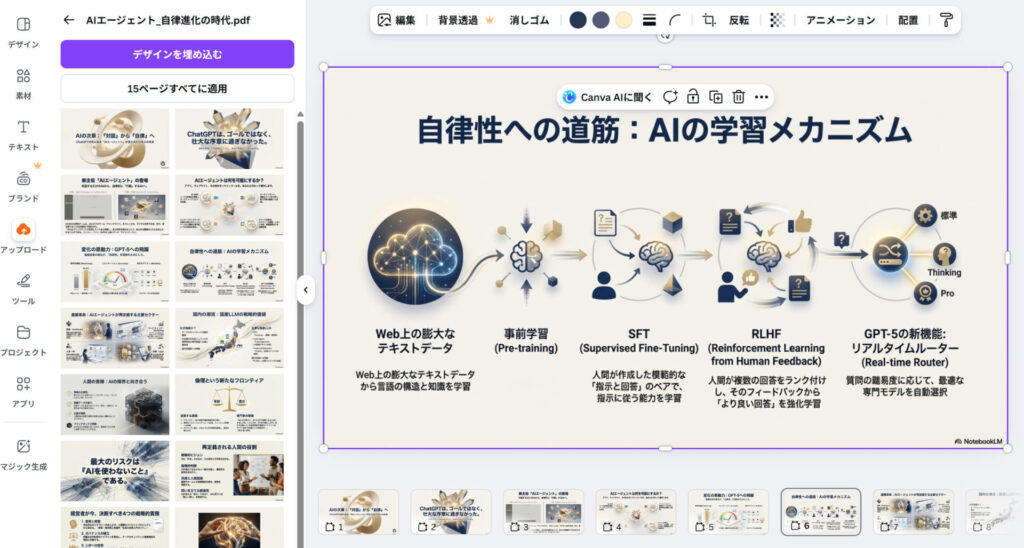The height and width of the screenshot is (548, 1024).
Task: Pick the slate purple color swatch
Action: click(x=601, y=20)
